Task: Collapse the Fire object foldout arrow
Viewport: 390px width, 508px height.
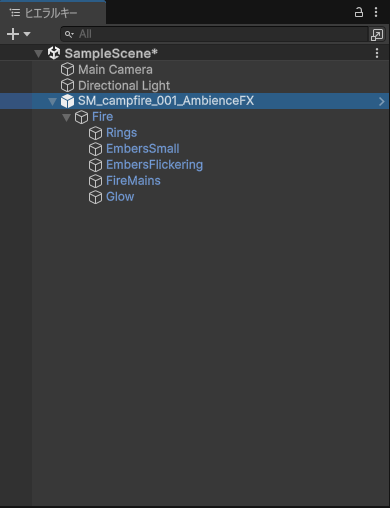Action: 66,117
